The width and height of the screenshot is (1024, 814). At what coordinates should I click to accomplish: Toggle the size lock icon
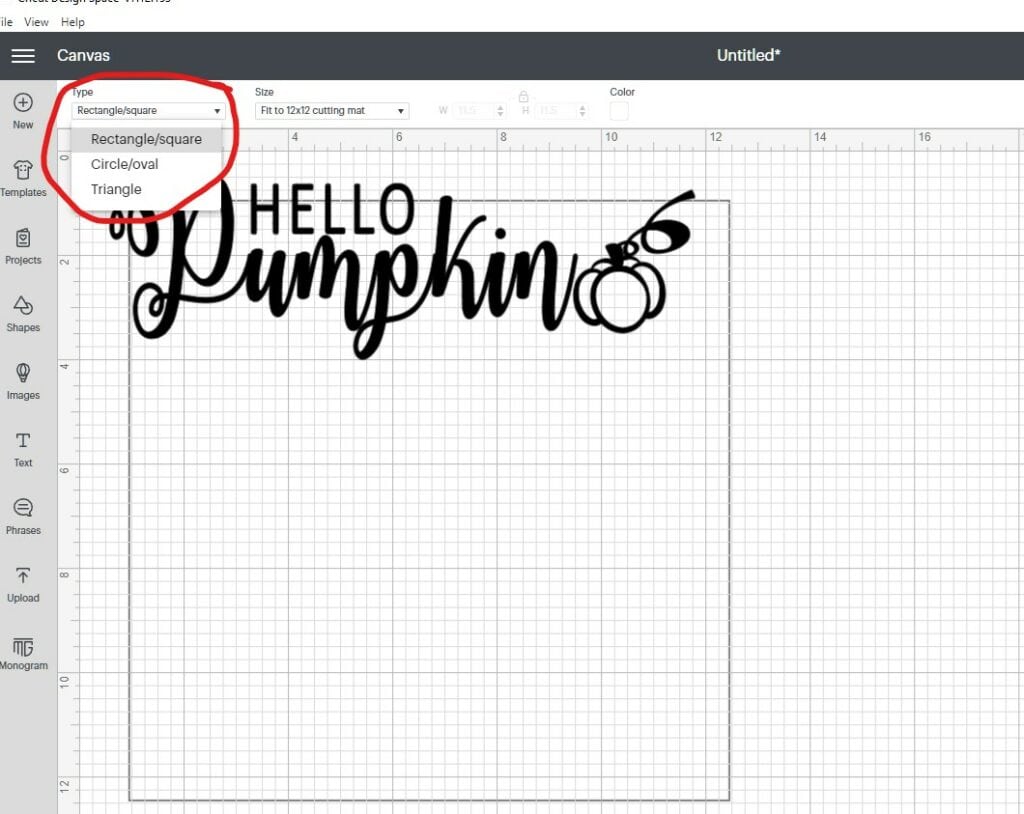click(523, 97)
